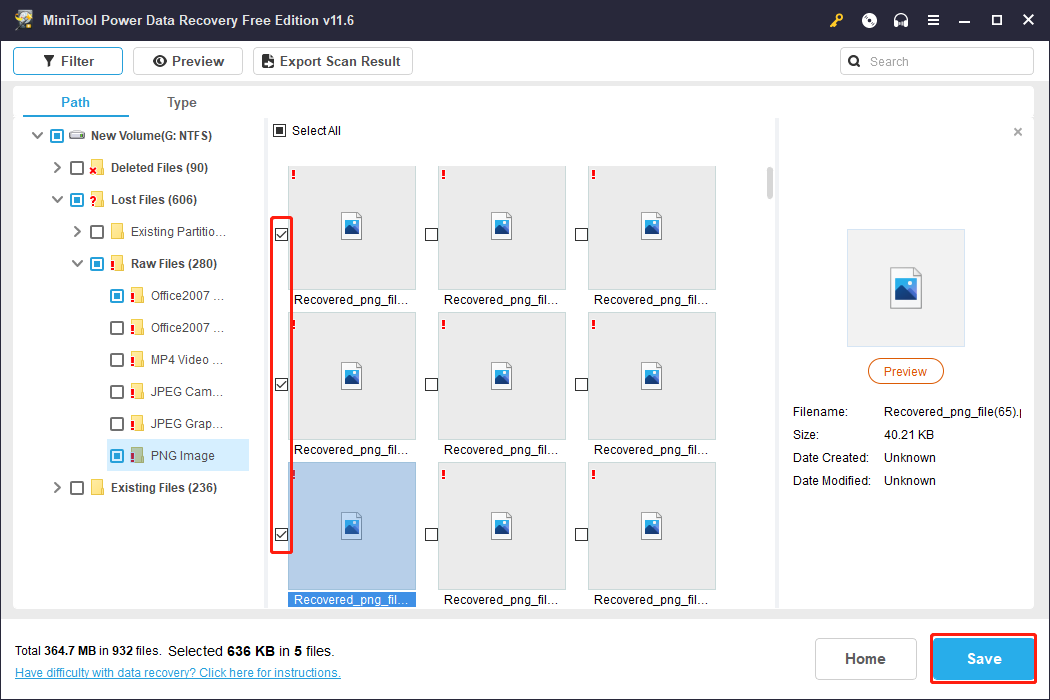Toggle the Select All checkbox
This screenshot has height=700, width=1050.
280,131
